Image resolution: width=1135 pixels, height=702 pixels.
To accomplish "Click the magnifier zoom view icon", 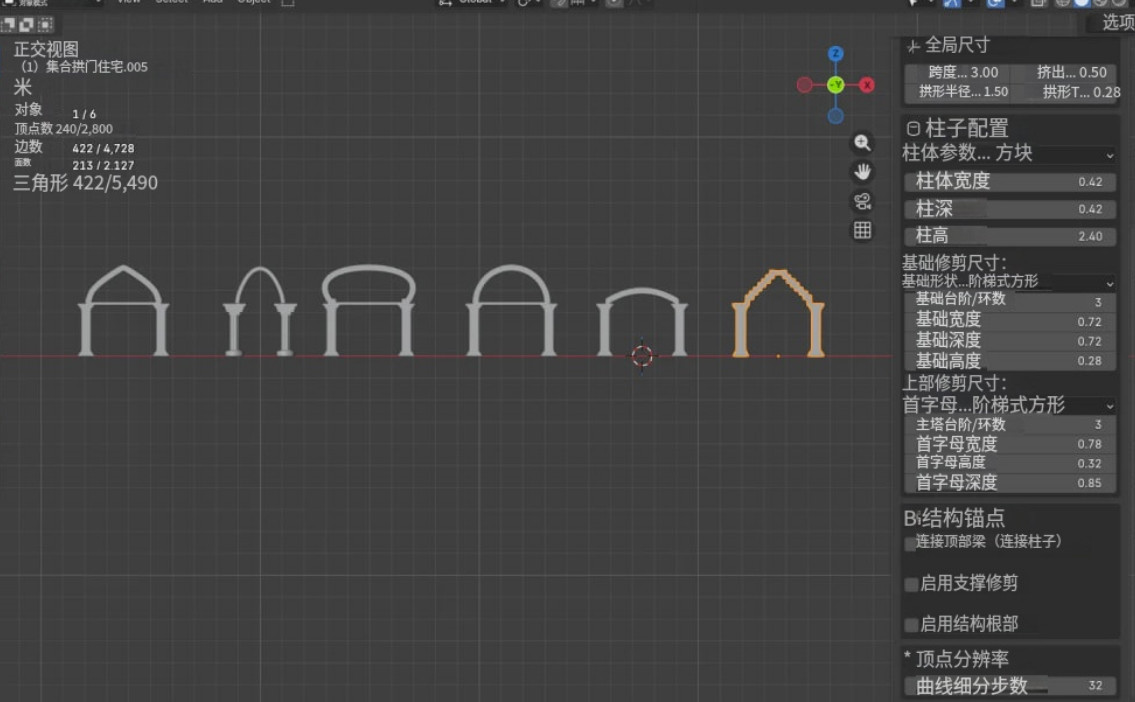I will coord(862,143).
